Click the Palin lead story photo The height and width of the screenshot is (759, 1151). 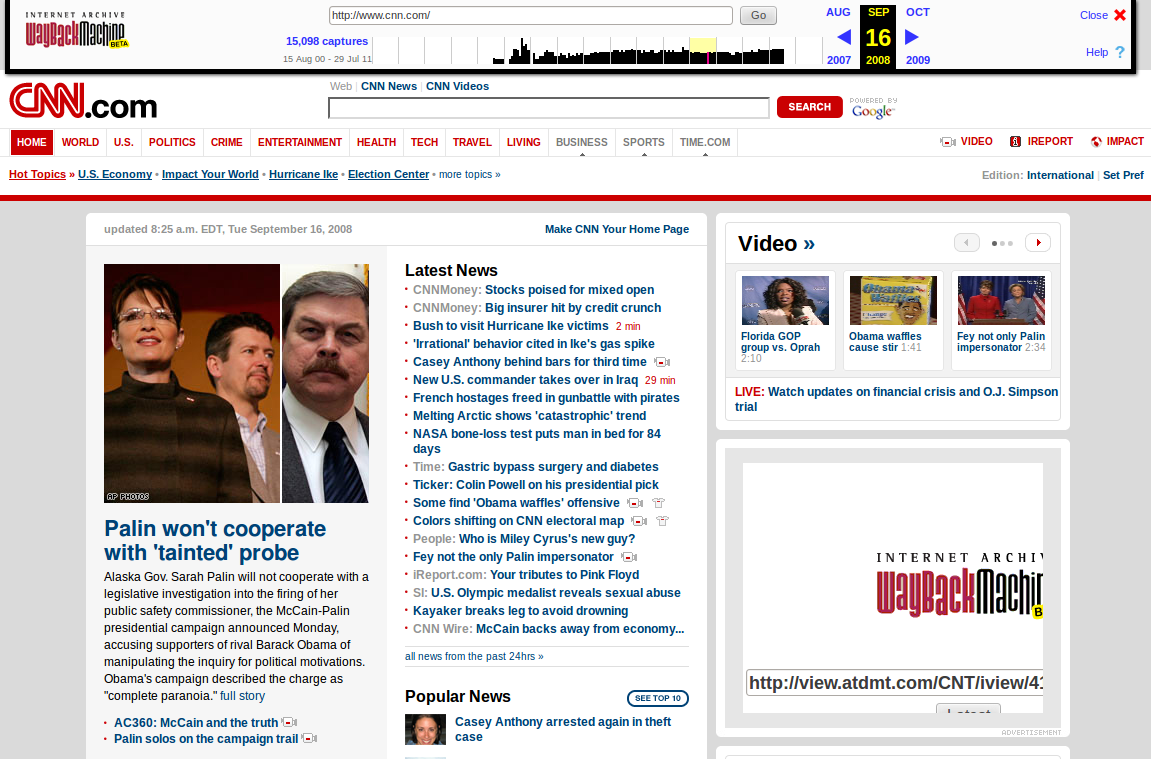point(236,383)
